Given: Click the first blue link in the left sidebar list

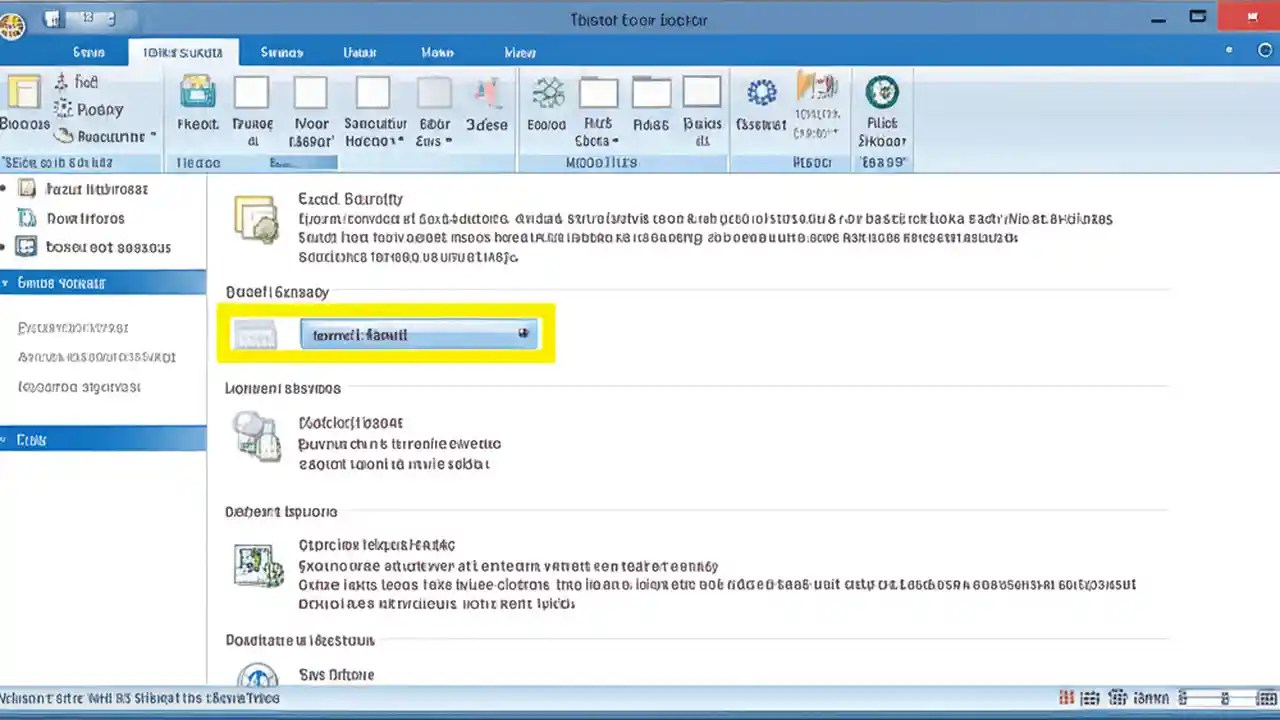Looking at the screenshot, I should 73,327.
